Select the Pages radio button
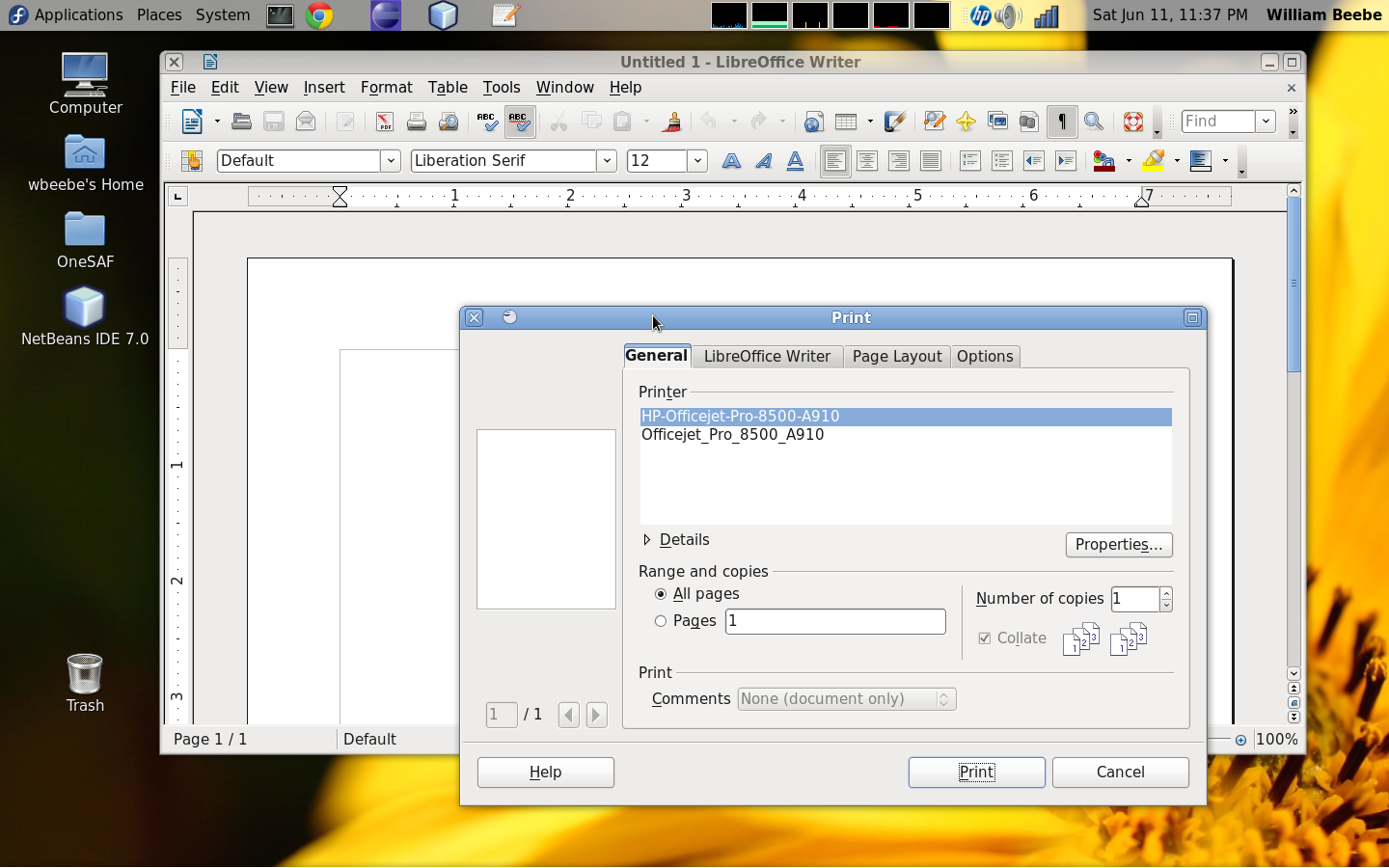 661,621
